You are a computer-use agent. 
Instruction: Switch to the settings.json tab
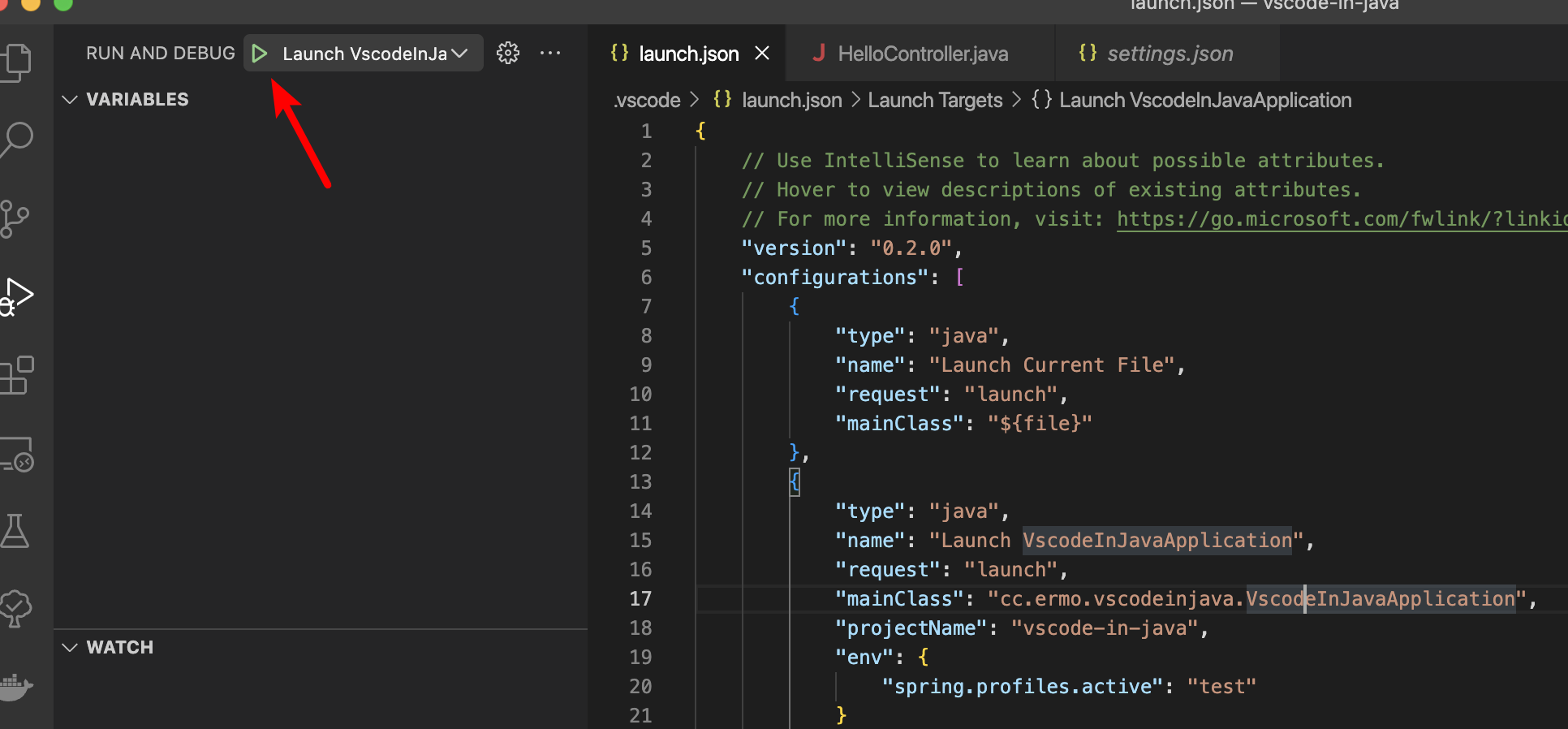coord(1169,54)
